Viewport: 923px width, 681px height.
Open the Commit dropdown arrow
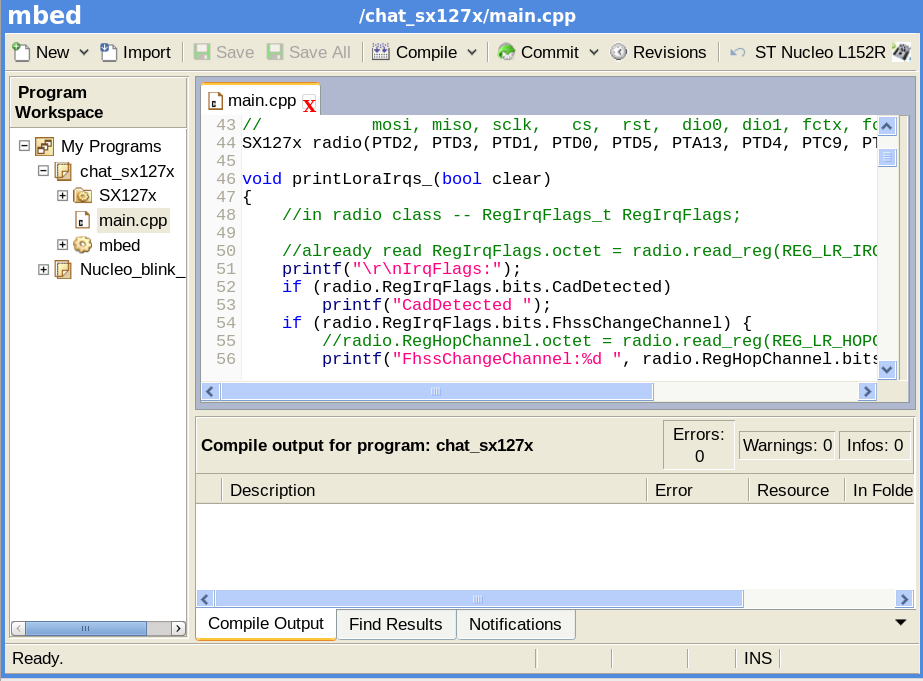tap(593, 52)
